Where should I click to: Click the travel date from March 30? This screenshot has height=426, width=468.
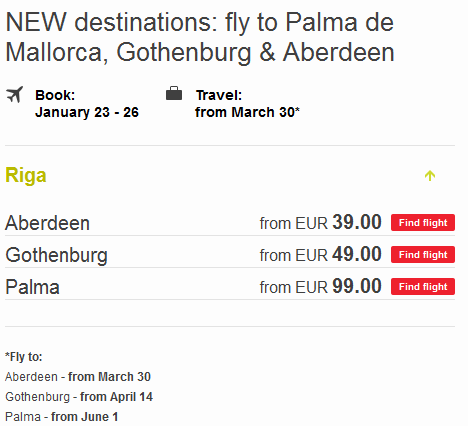[247, 112]
